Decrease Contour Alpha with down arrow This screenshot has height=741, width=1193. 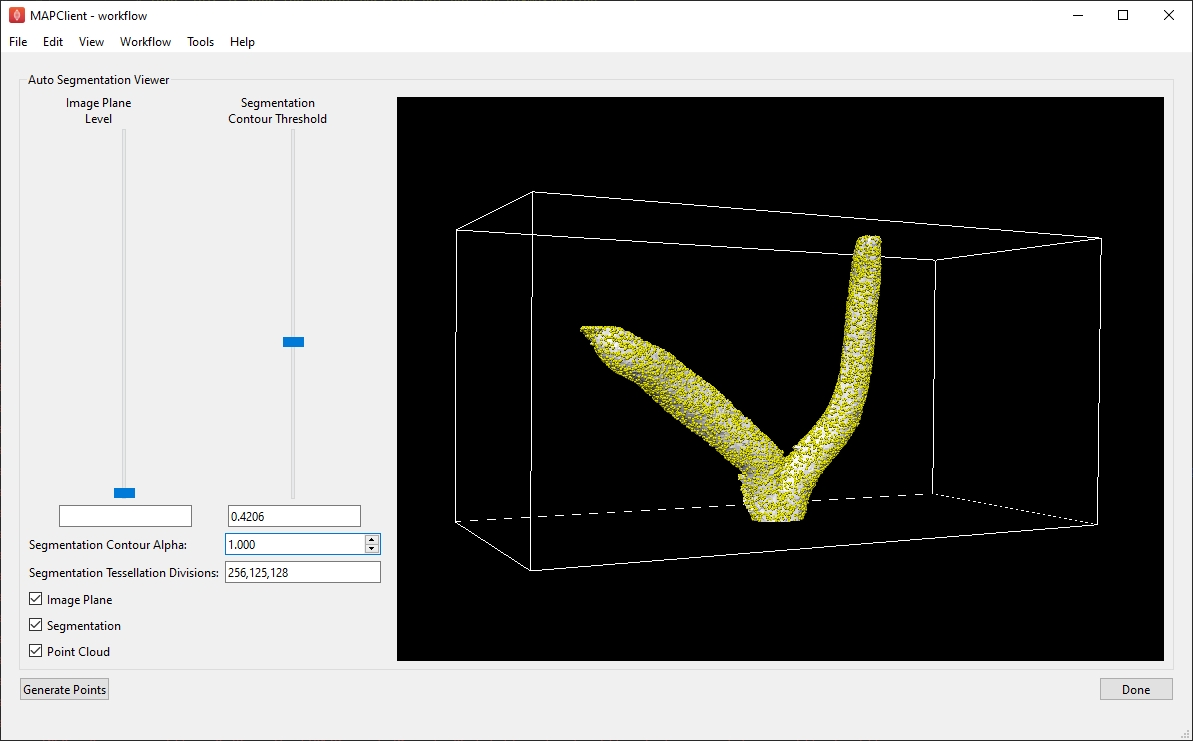click(371, 549)
